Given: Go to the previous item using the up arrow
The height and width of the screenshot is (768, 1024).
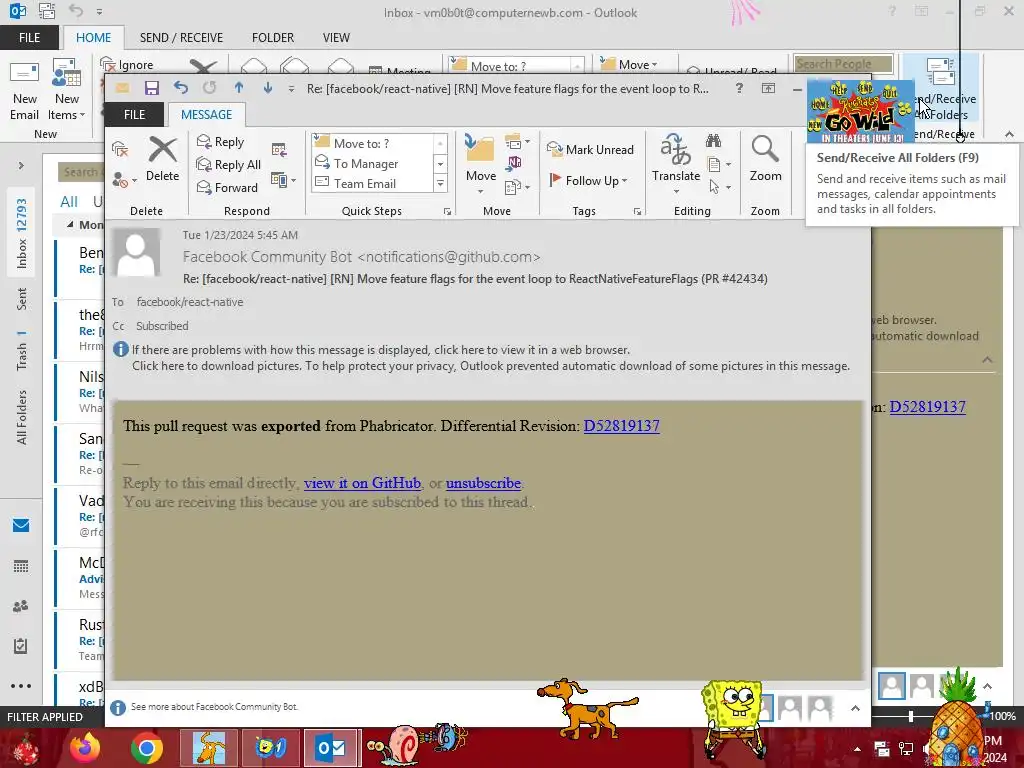Looking at the screenshot, I should click(x=239, y=88).
